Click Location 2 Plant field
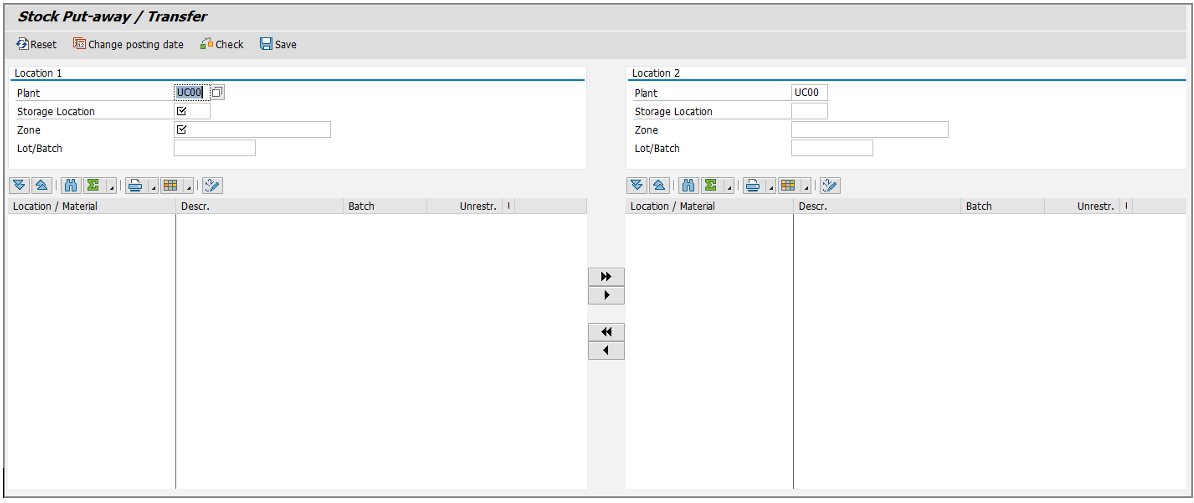 coord(809,92)
